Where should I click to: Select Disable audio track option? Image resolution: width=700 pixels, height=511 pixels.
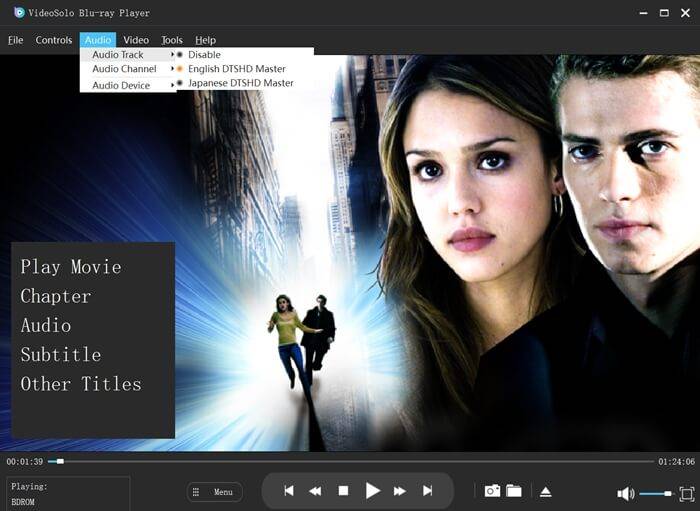click(x=204, y=55)
